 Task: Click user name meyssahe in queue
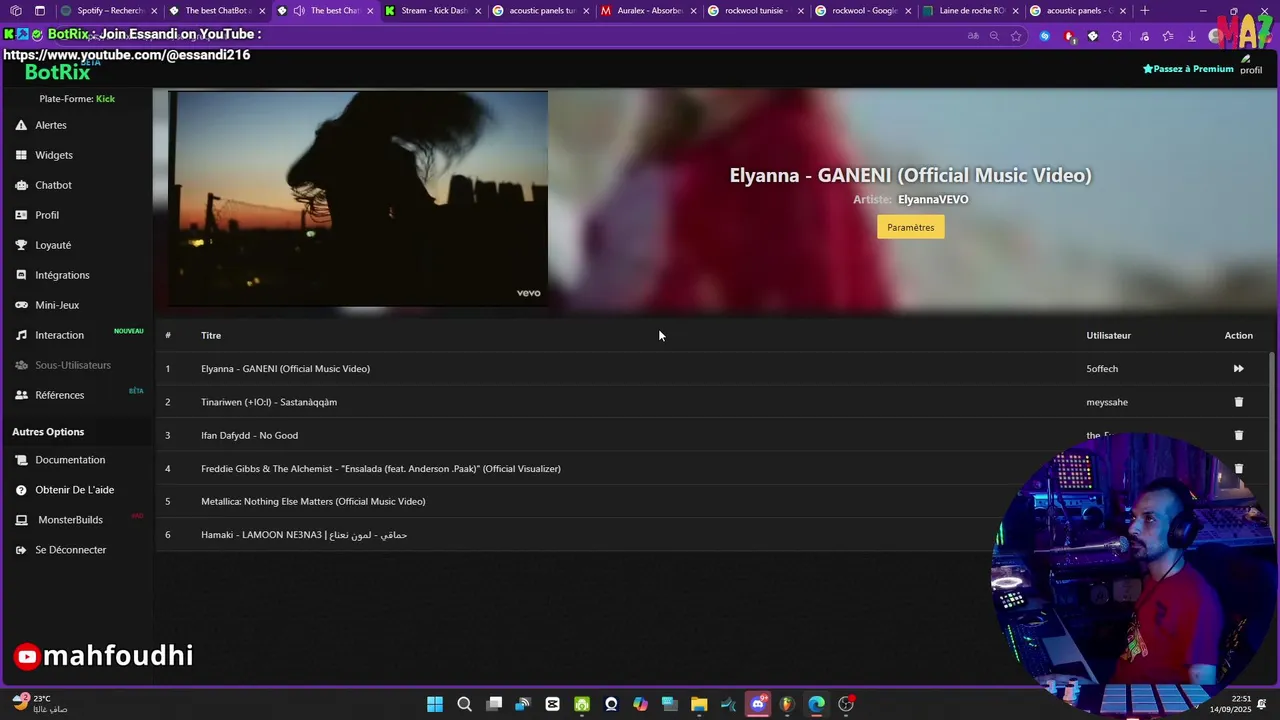coord(1107,402)
